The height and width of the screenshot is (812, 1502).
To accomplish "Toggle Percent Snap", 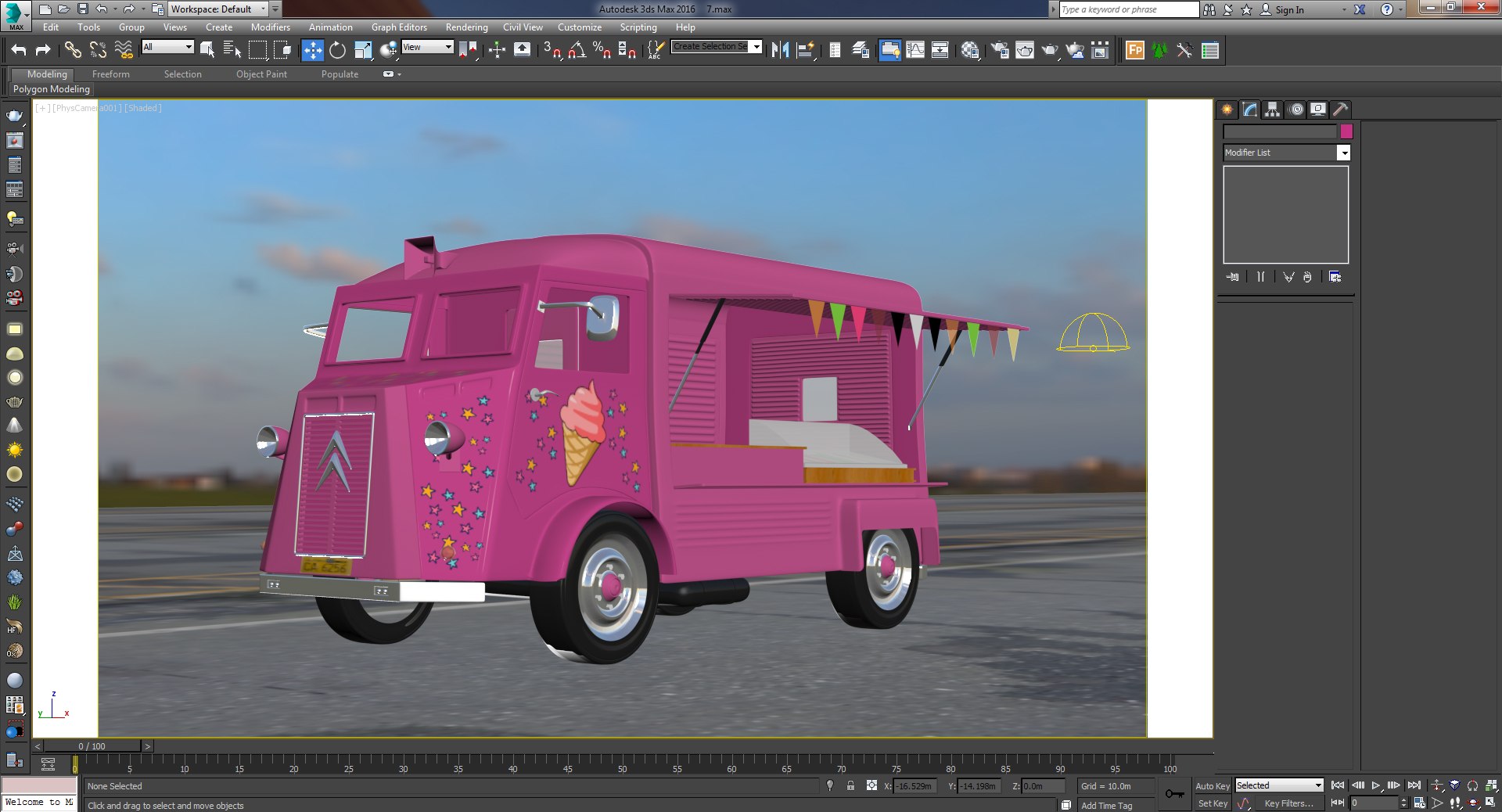I will tap(602, 50).
